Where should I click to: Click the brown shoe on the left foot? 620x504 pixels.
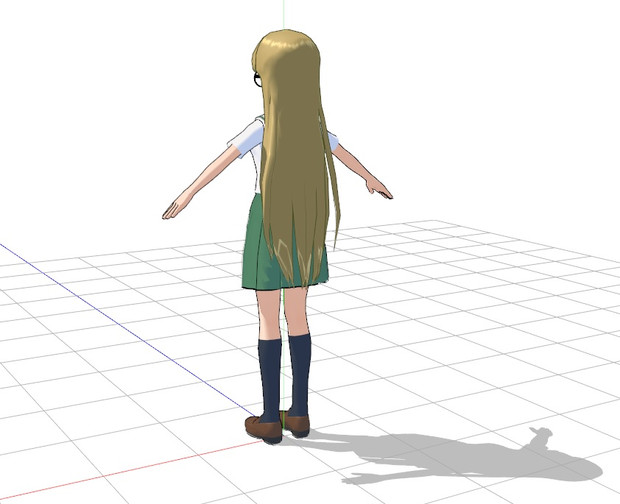click(264, 429)
